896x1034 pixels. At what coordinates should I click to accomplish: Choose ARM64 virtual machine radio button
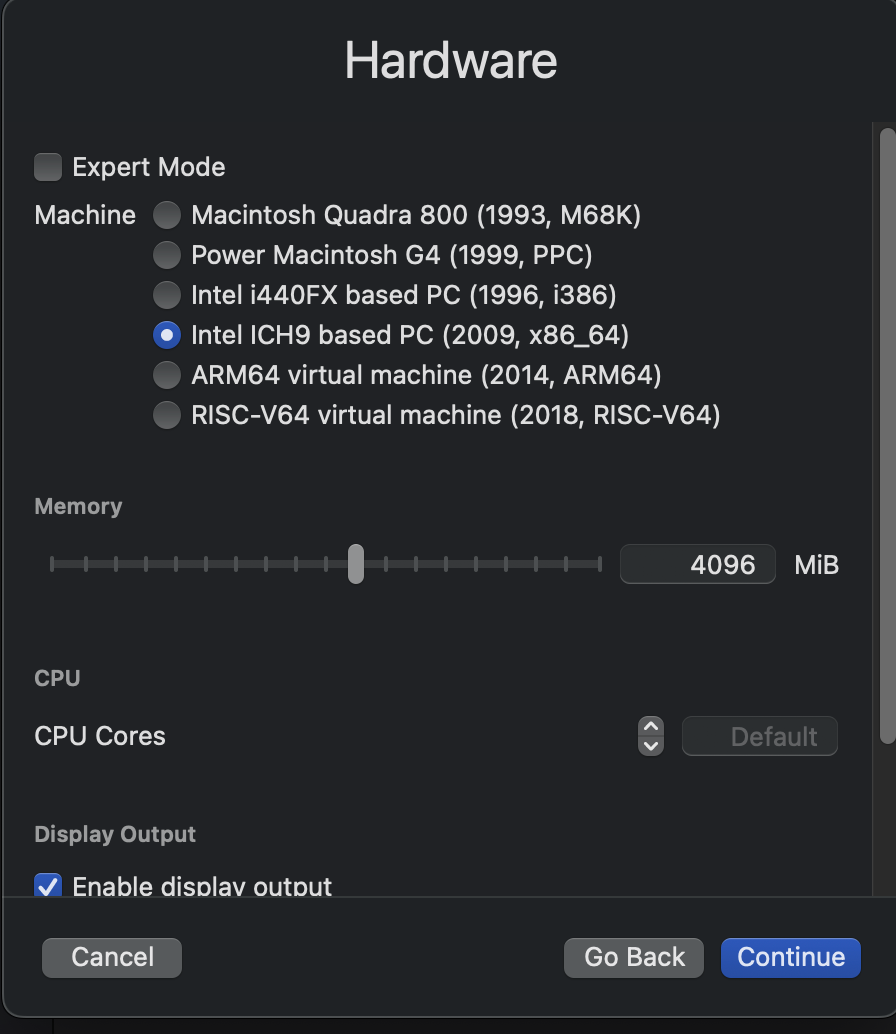pos(167,375)
